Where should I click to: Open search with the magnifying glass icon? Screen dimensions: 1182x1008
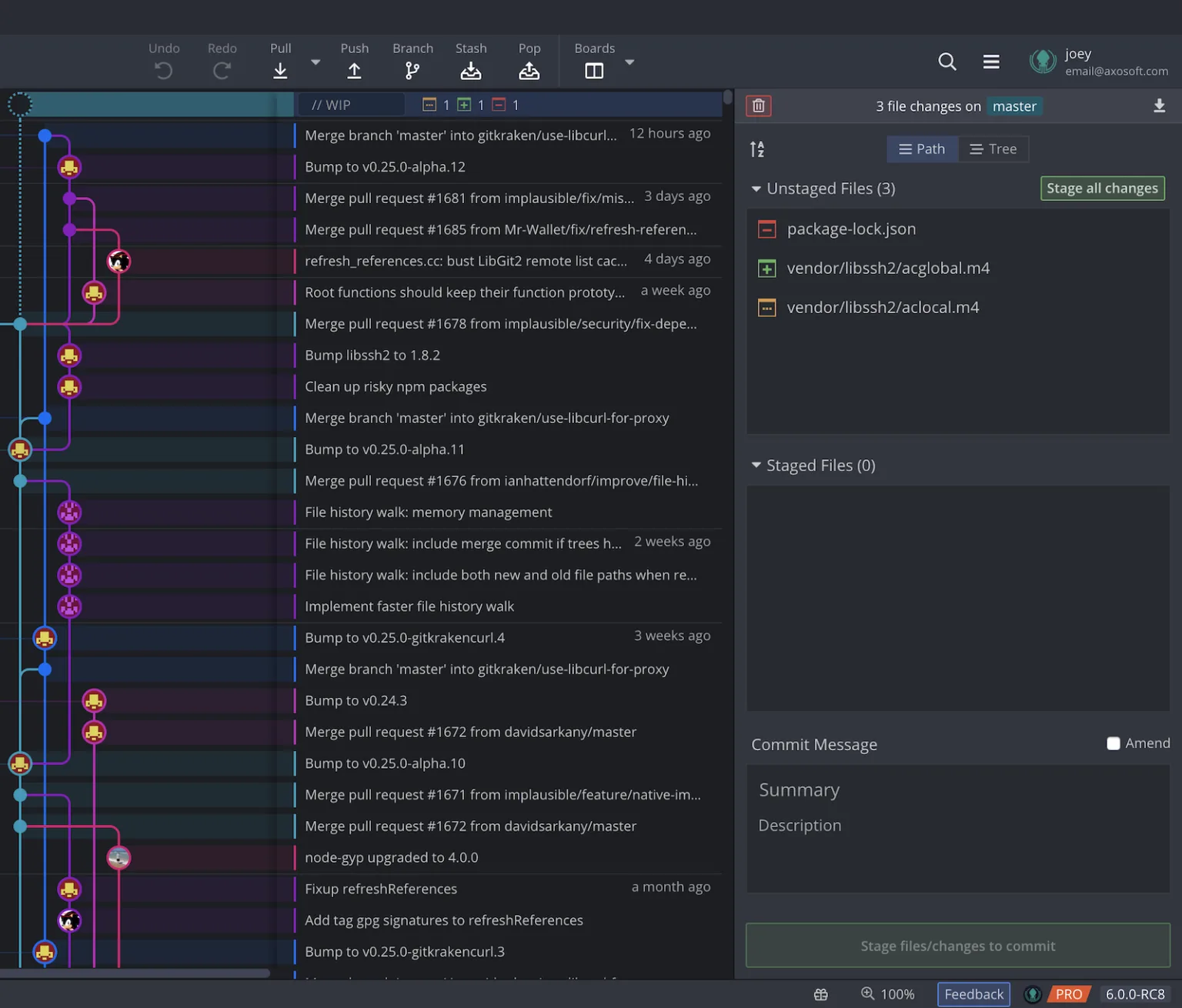pos(947,62)
